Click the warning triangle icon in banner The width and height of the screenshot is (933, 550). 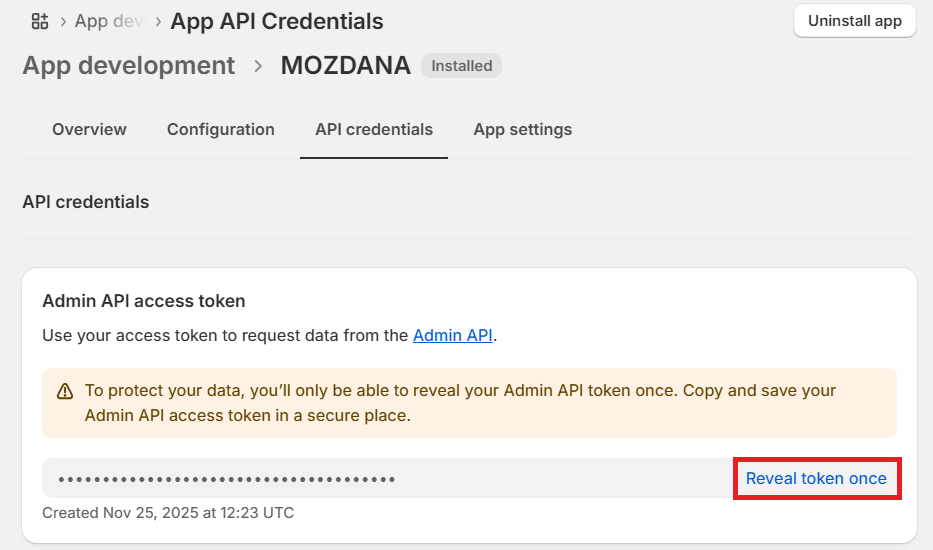pos(65,391)
